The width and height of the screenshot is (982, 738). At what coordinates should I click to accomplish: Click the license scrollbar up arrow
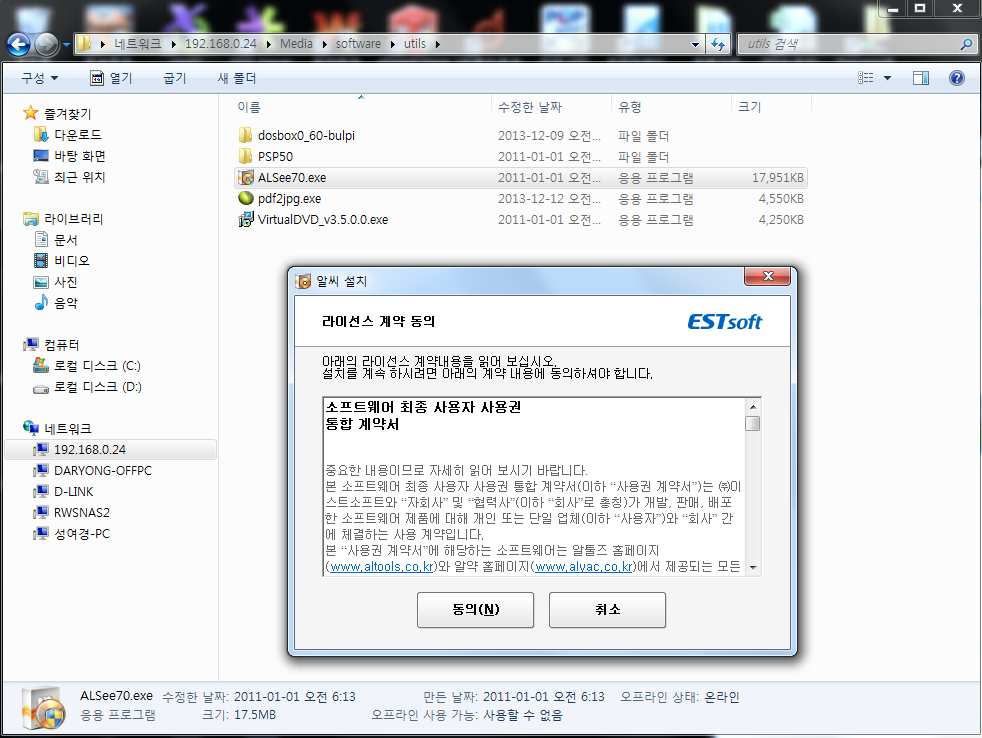point(753,407)
